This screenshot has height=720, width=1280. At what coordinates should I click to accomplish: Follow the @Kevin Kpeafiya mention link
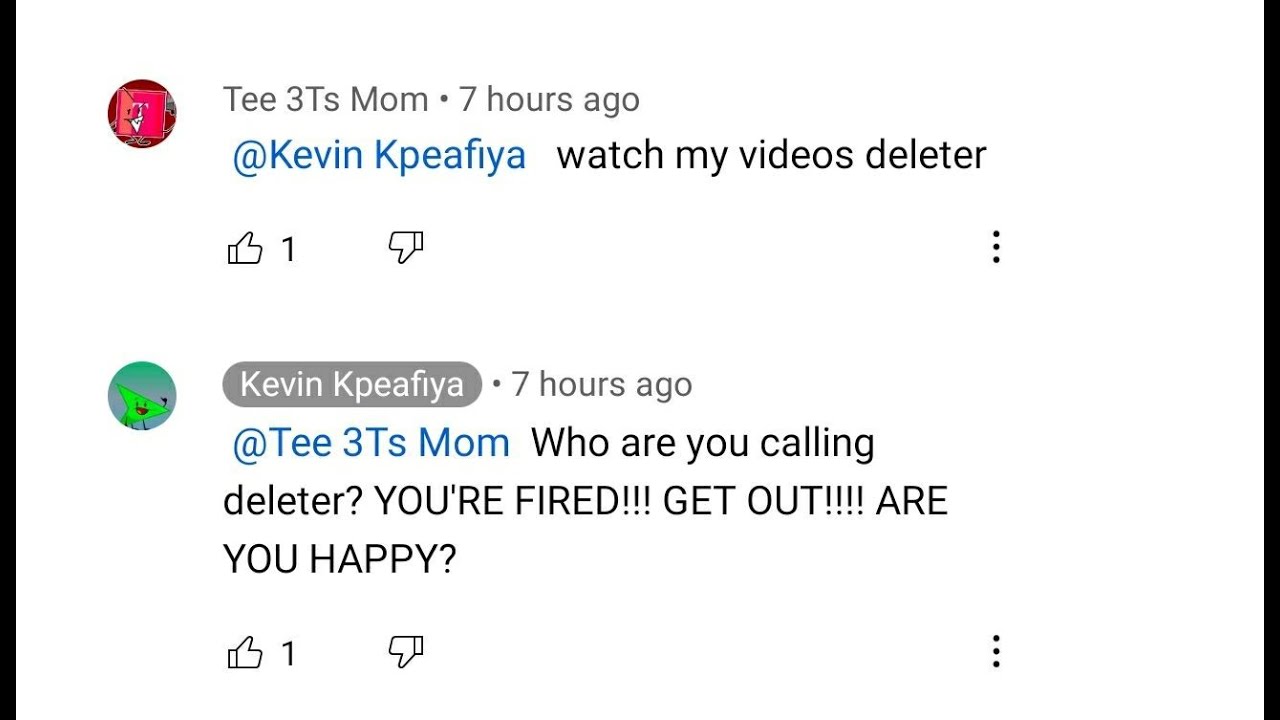(379, 156)
